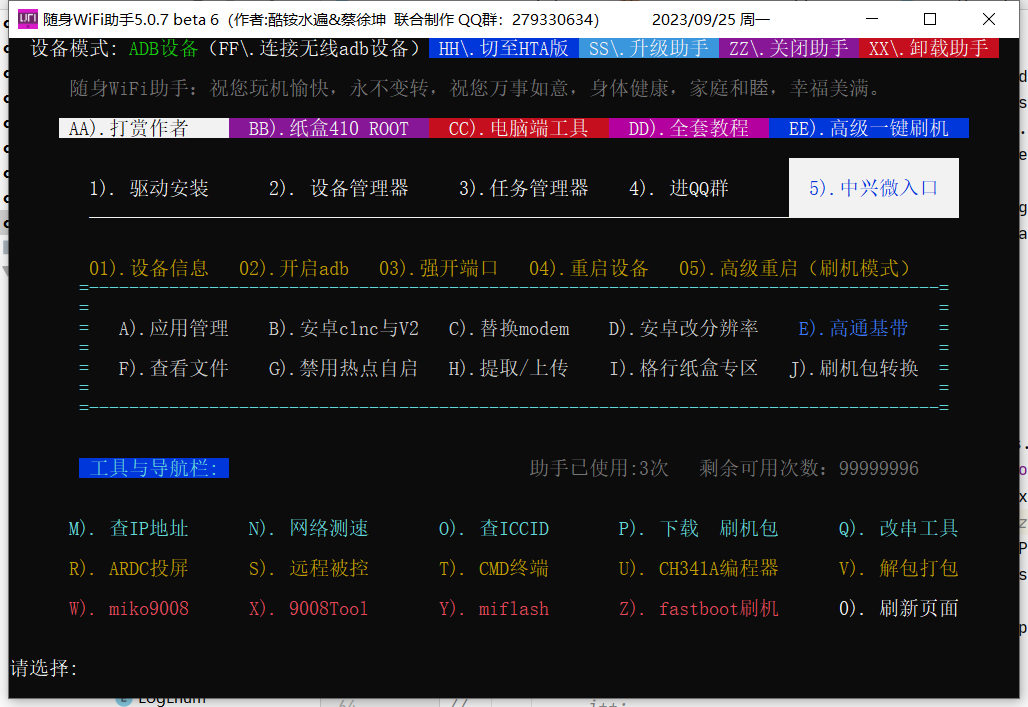Select 01). 设备信息 device info
Viewport: 1028px width, 707px height.
tap(149, 268)
